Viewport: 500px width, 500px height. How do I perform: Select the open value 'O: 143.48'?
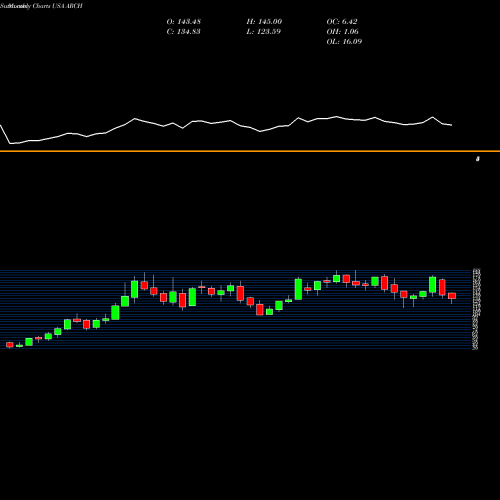point(184,22)
